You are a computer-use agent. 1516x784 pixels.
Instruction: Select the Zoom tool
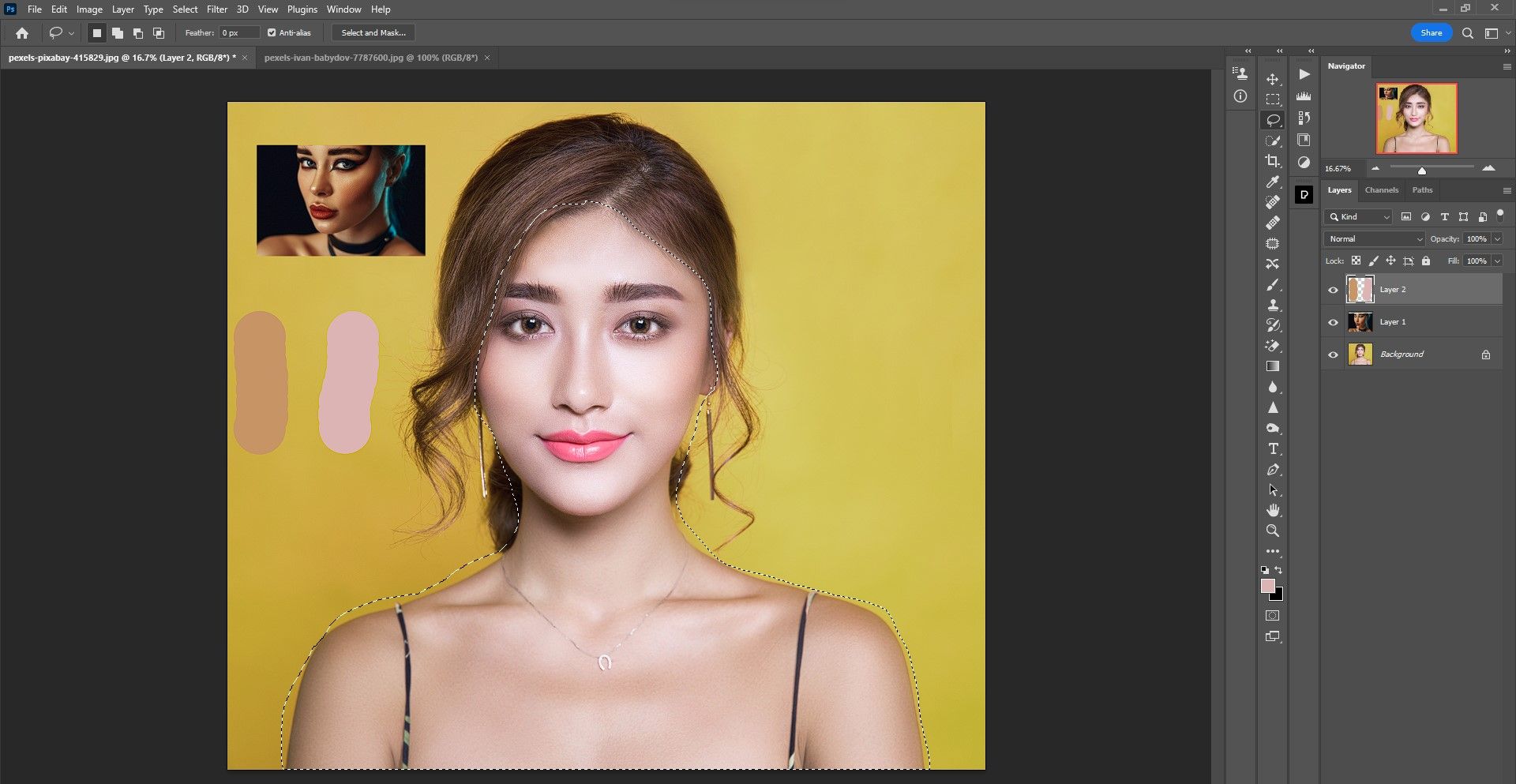[1272, 531]
